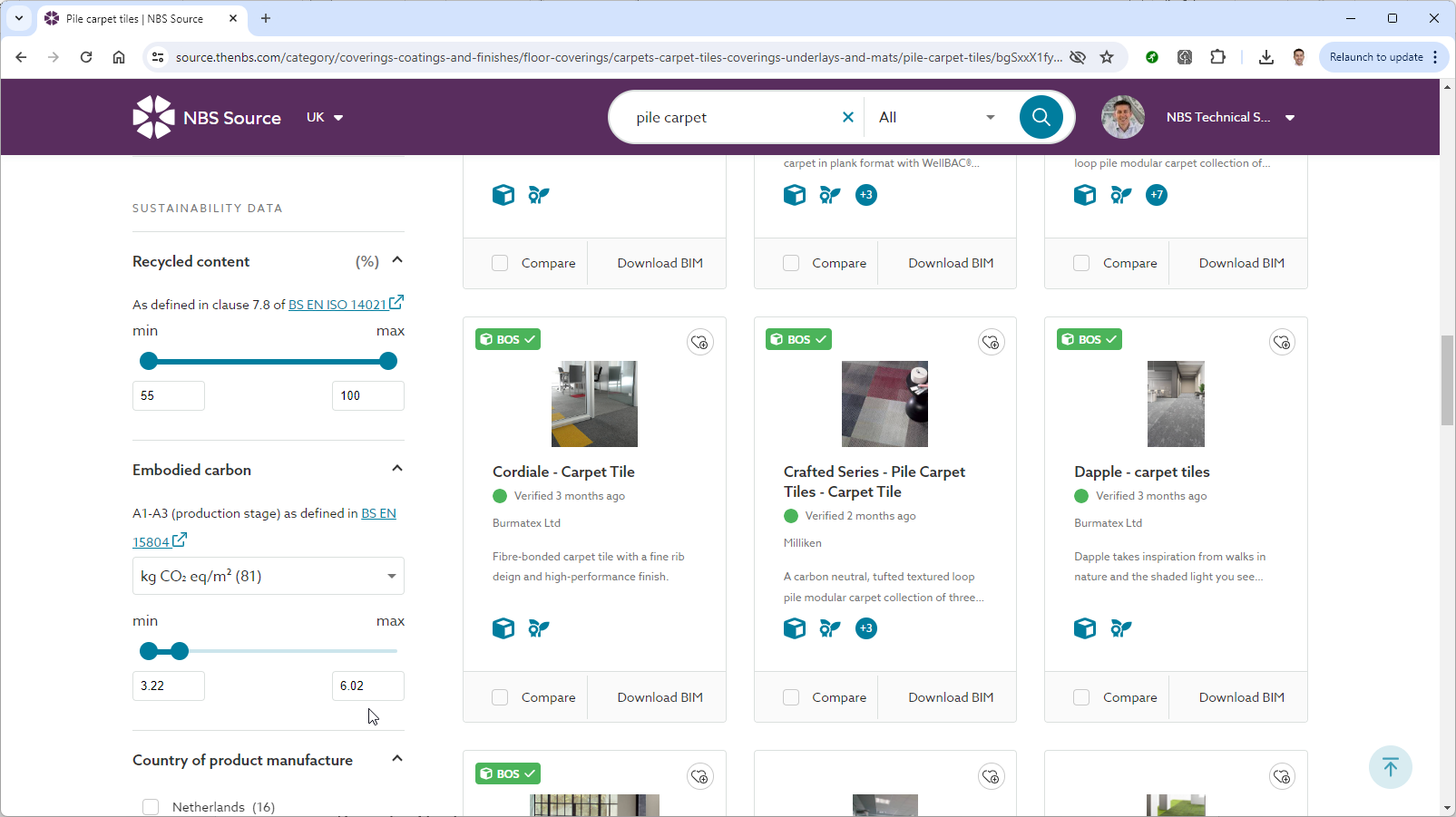Viewport: 1456px width, 817px height.
Task: Click the BOS badge on Crafted Series card
Action: tap(798, 339)
